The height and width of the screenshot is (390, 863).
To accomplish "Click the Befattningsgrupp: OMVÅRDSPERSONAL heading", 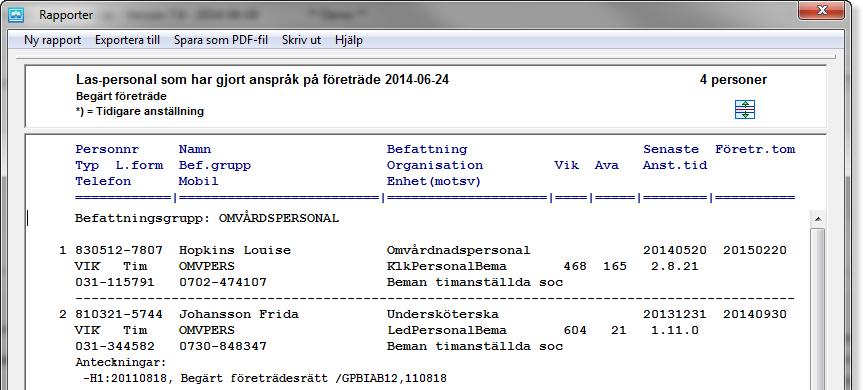I will 207,218.
